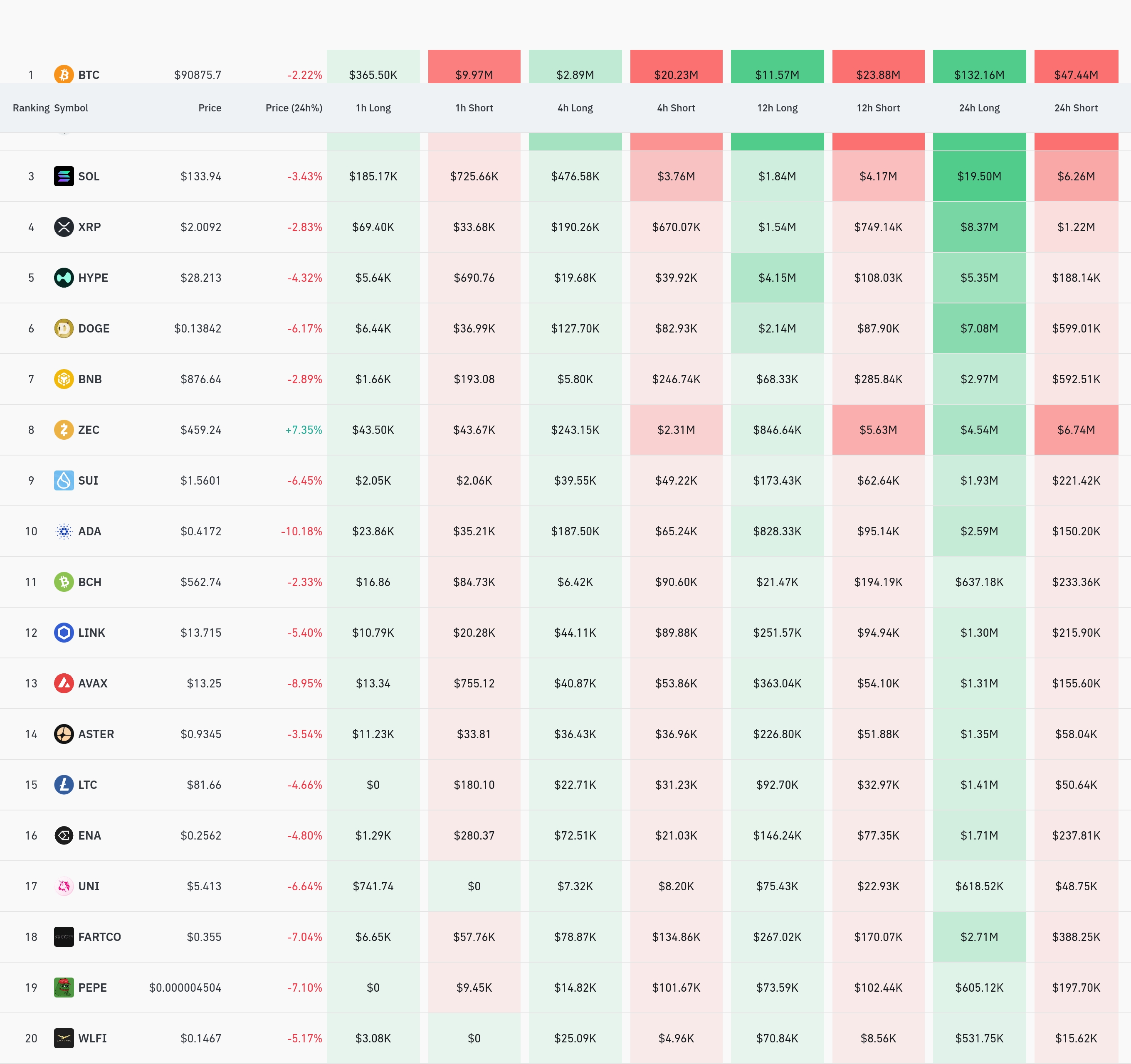1131x1064 pixels.
Task: Sort by 24h Long column header
Action: tap(978, 108)
